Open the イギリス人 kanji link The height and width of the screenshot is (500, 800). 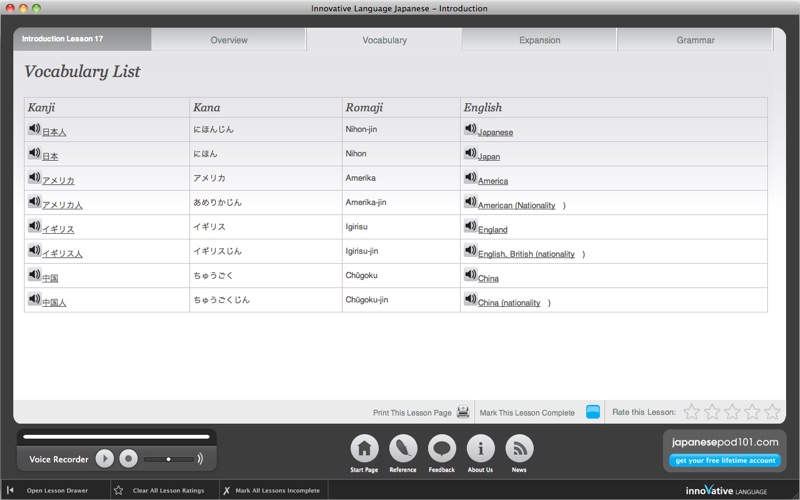pyautogui.click(x=62, y=254)
